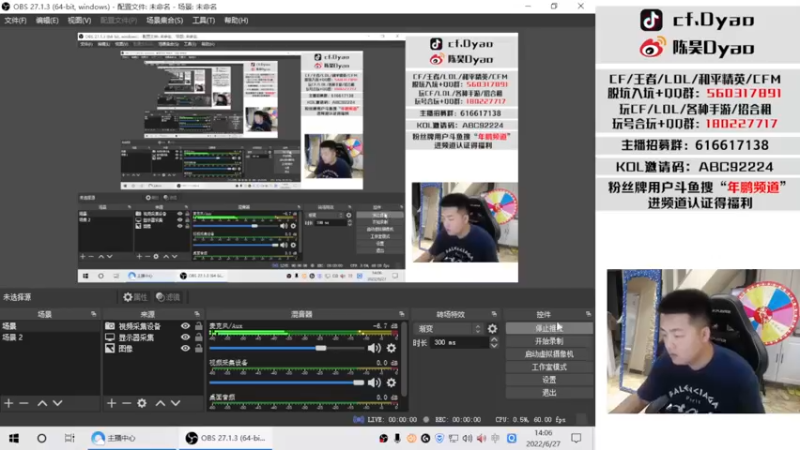Open the 视图(V) menu
800x450 pixels.
click(79, 20)
